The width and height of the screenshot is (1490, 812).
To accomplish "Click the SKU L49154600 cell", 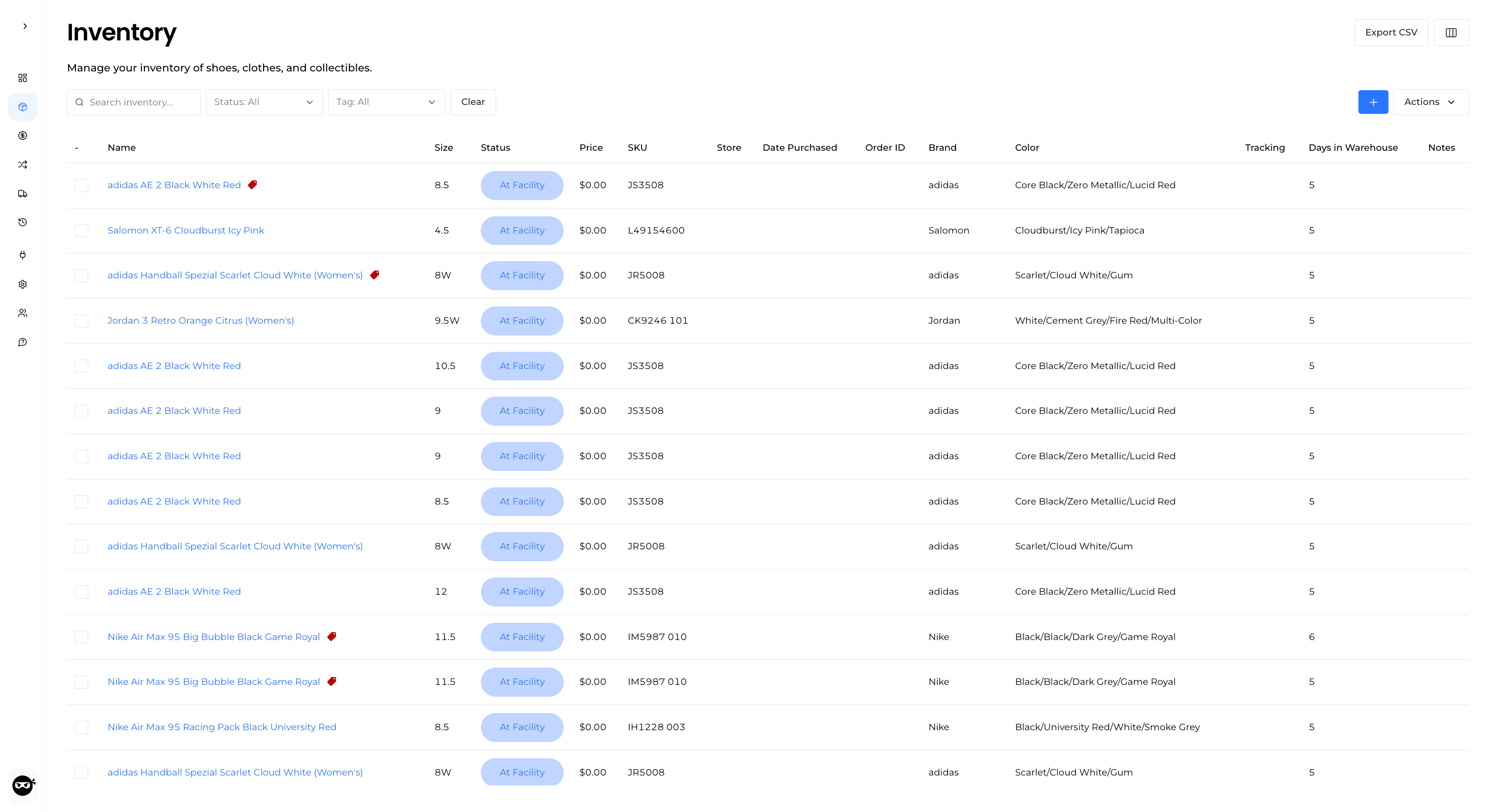I will tap(656, 230).
